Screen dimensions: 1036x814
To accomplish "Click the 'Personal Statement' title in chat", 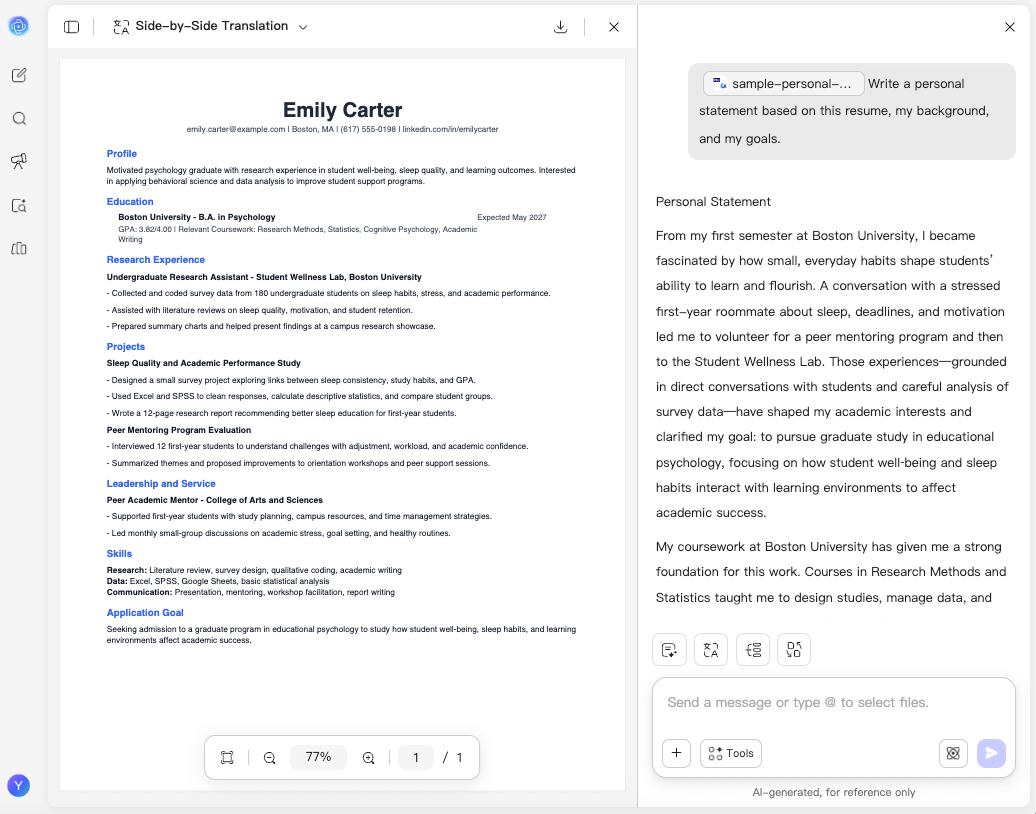I will coord(713,202).
